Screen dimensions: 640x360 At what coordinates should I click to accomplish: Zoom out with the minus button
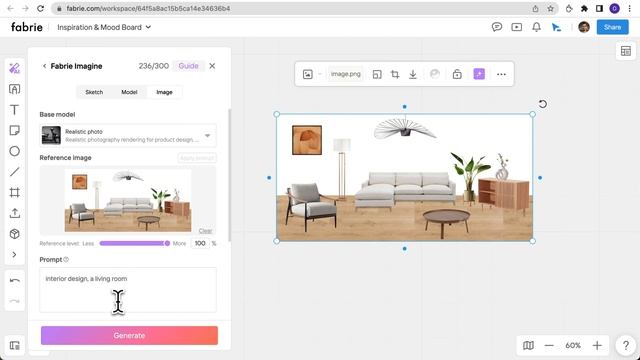pos(549,346)
